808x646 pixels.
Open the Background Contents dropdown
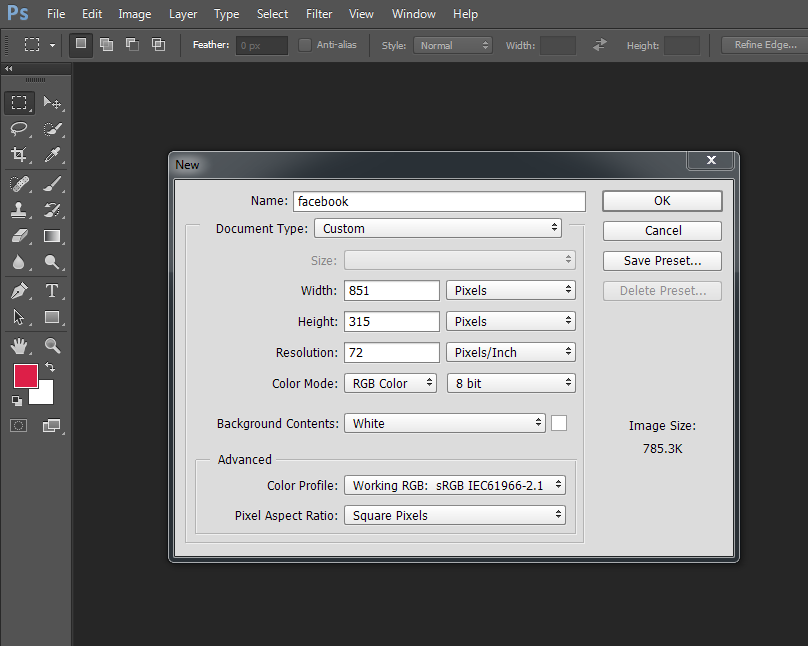(x=444, y=424)
